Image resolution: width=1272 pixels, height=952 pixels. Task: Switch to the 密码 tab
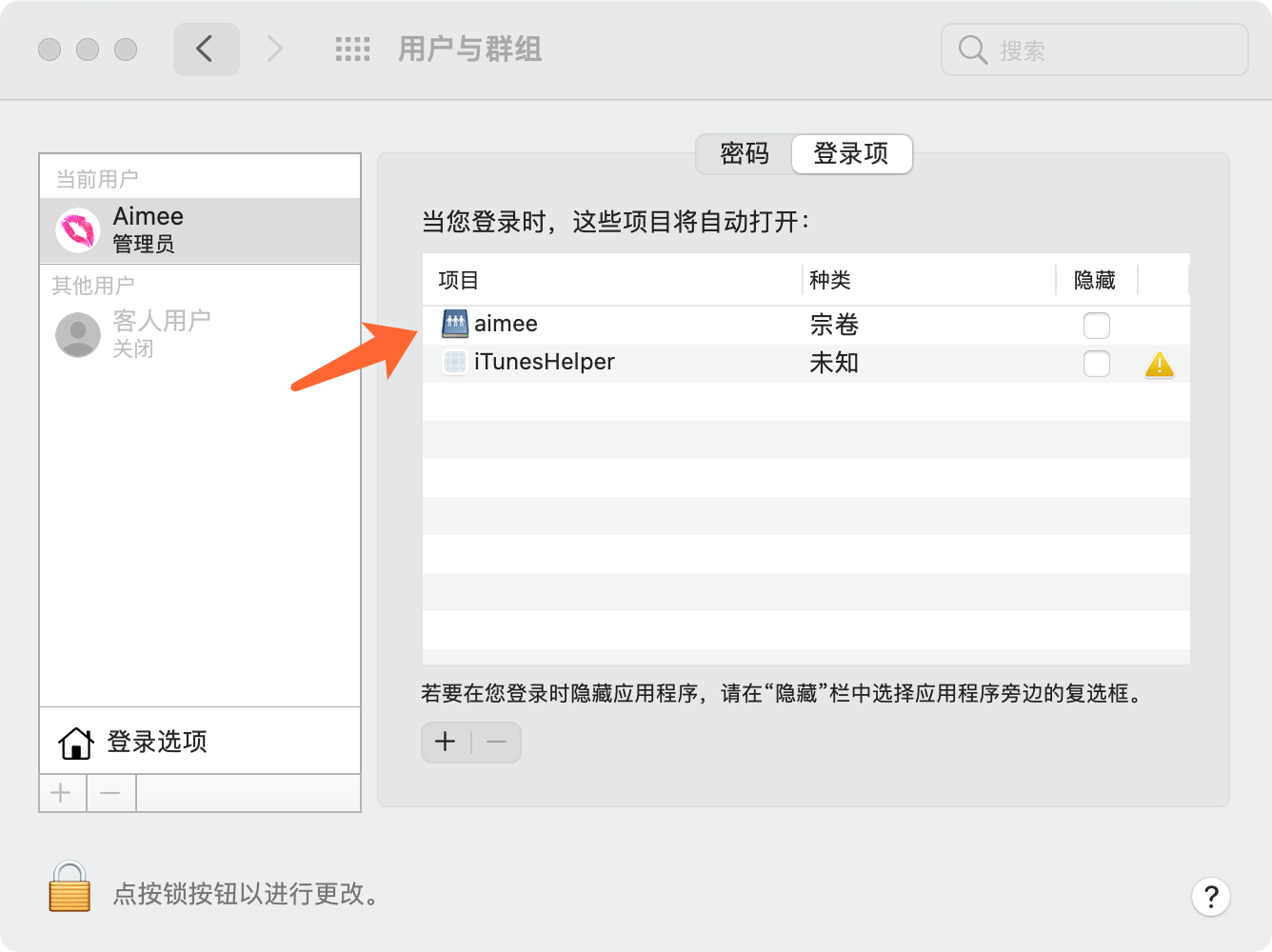point(744,154)
